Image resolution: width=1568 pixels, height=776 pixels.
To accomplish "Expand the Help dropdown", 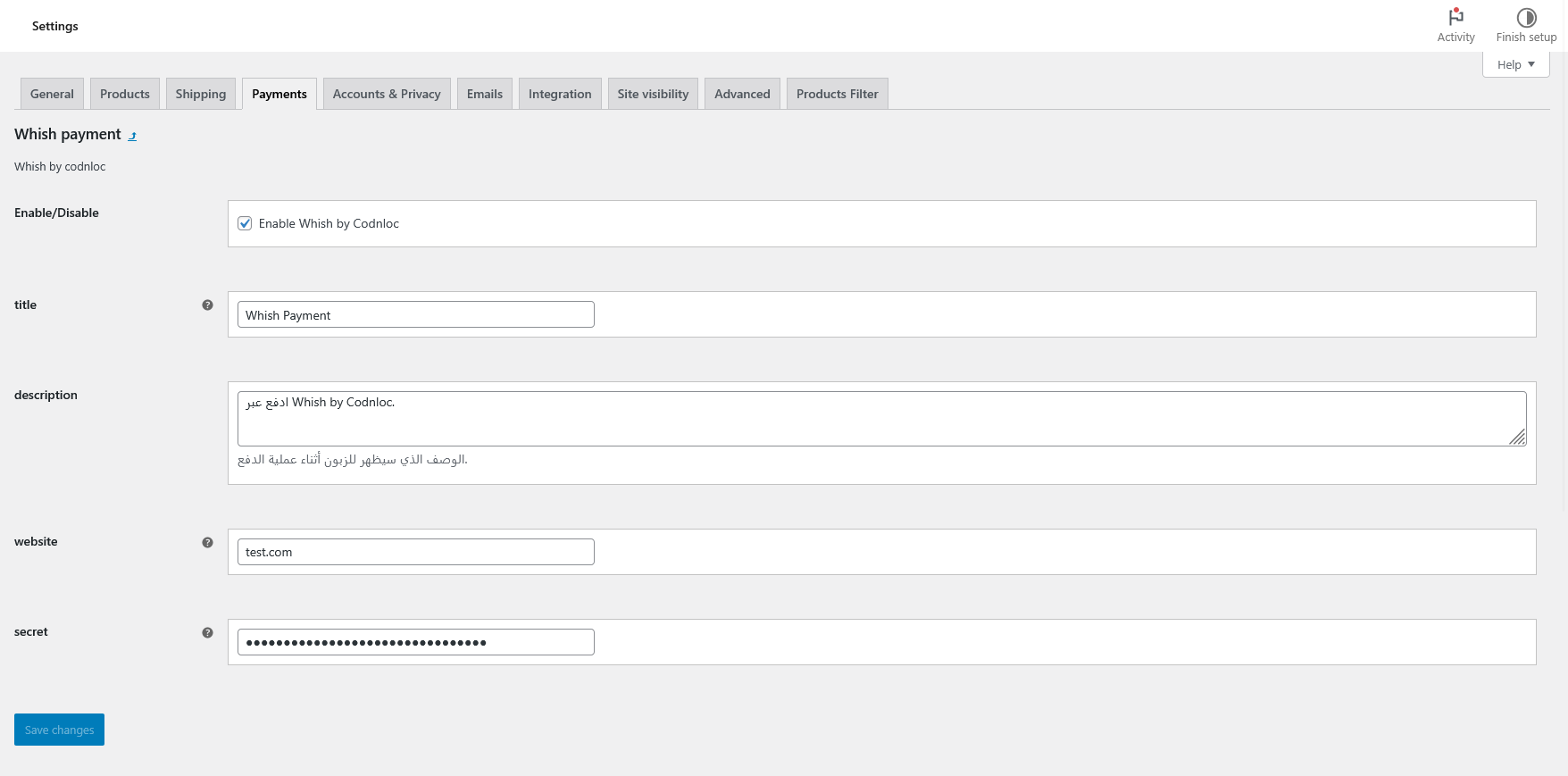I will click(1515, 64).
